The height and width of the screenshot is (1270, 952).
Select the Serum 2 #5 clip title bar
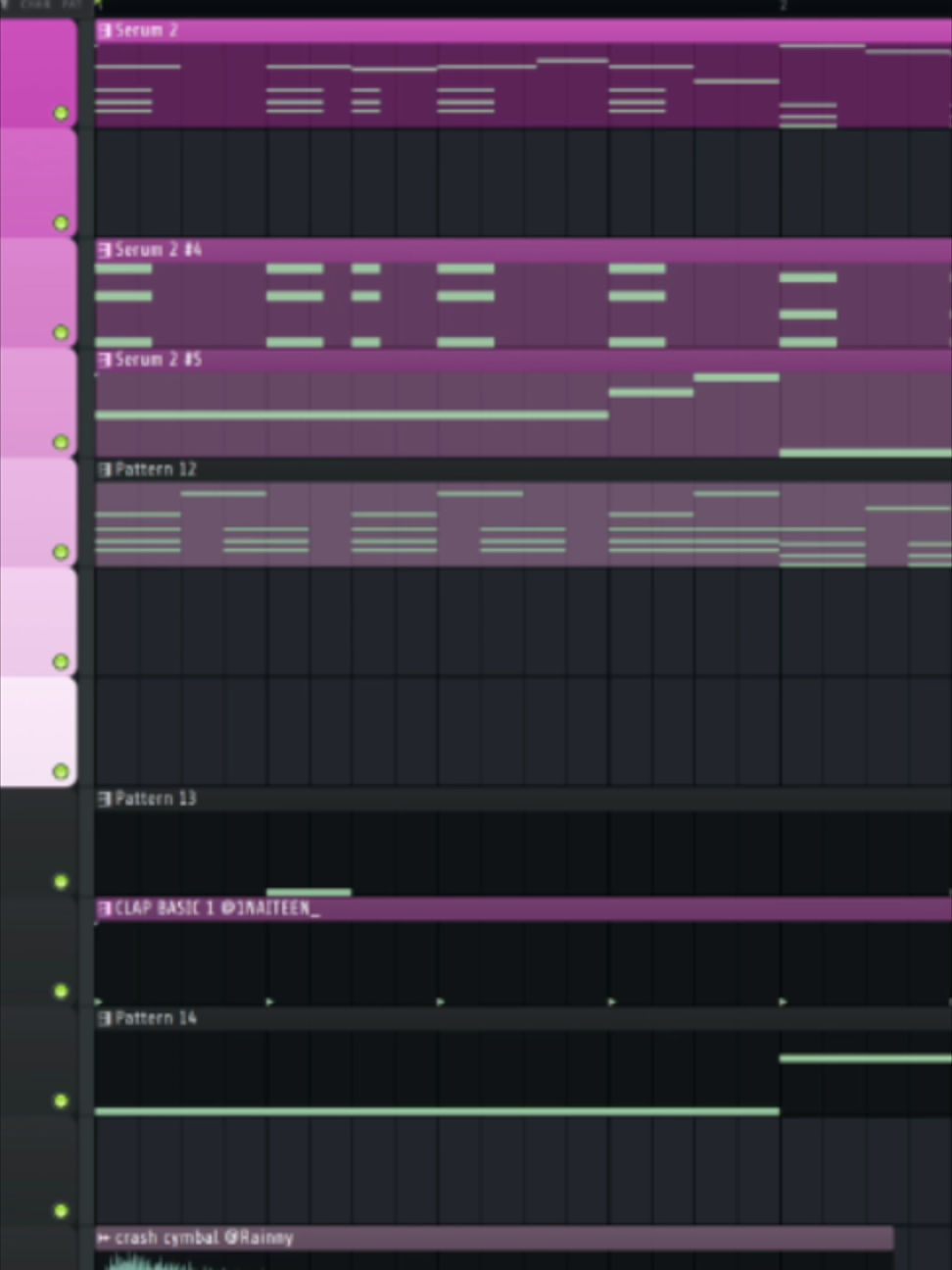[x=523, y=360]
